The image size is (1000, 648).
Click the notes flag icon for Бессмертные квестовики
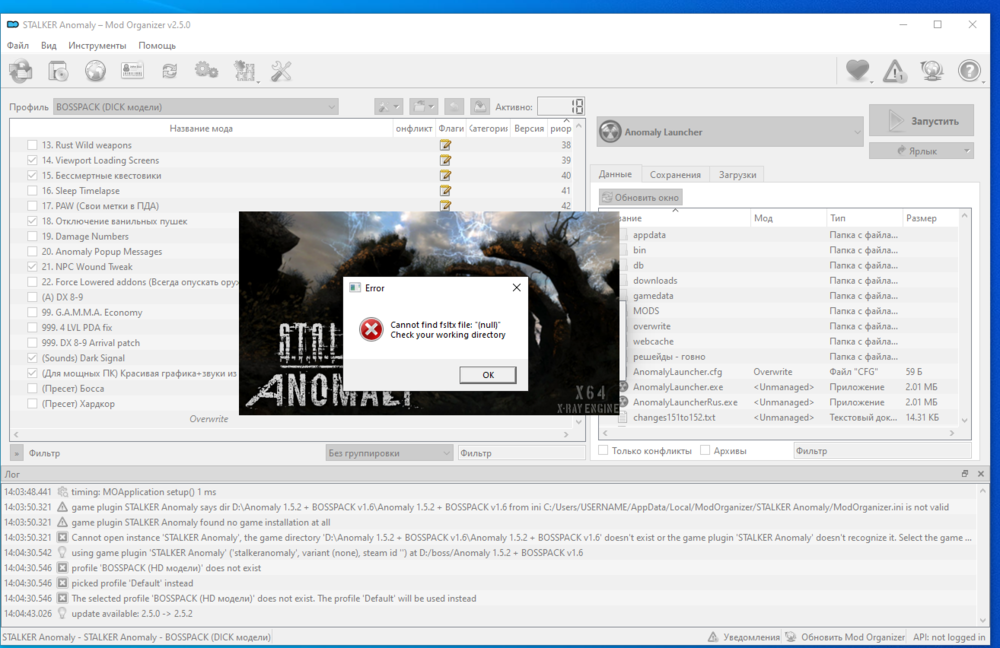[x=445, y=175]
